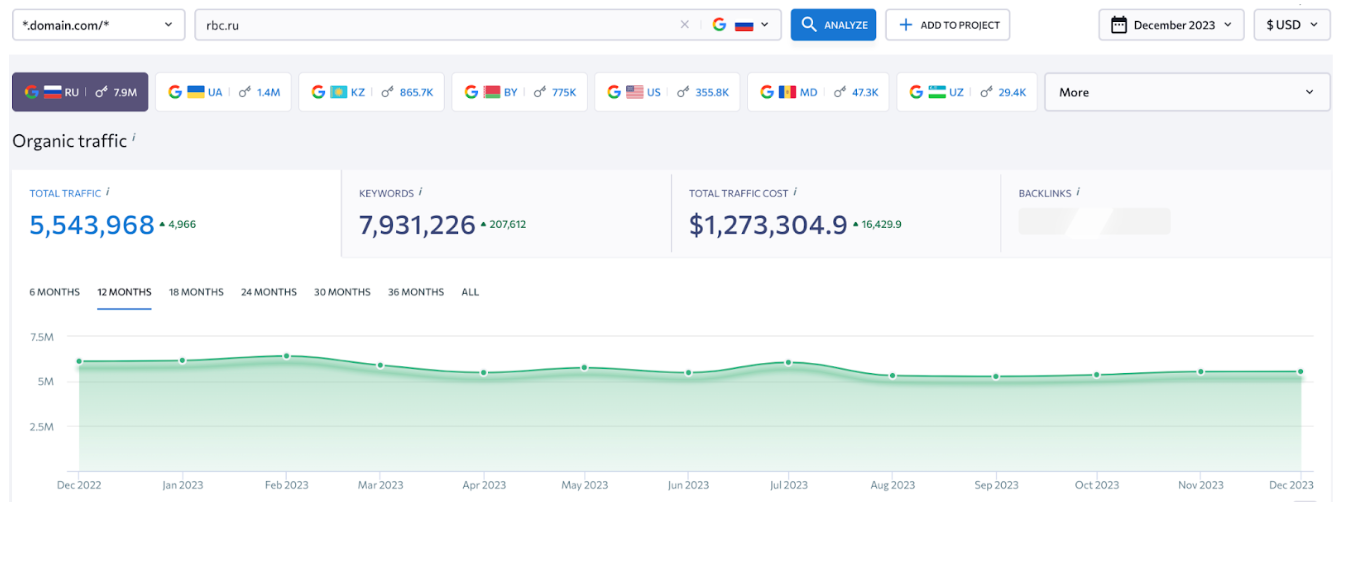Click the calendar icon beside December 2023

click(x=1119, y=25)
